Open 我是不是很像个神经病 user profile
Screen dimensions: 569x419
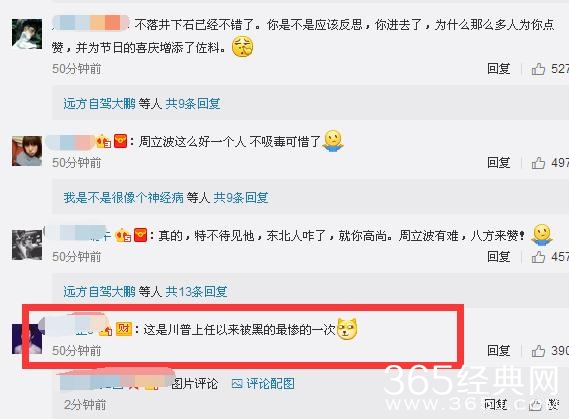tap(123, 198)
